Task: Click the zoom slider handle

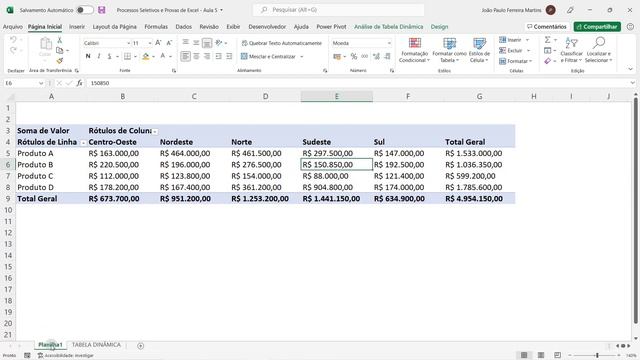Action: [597, 356]
